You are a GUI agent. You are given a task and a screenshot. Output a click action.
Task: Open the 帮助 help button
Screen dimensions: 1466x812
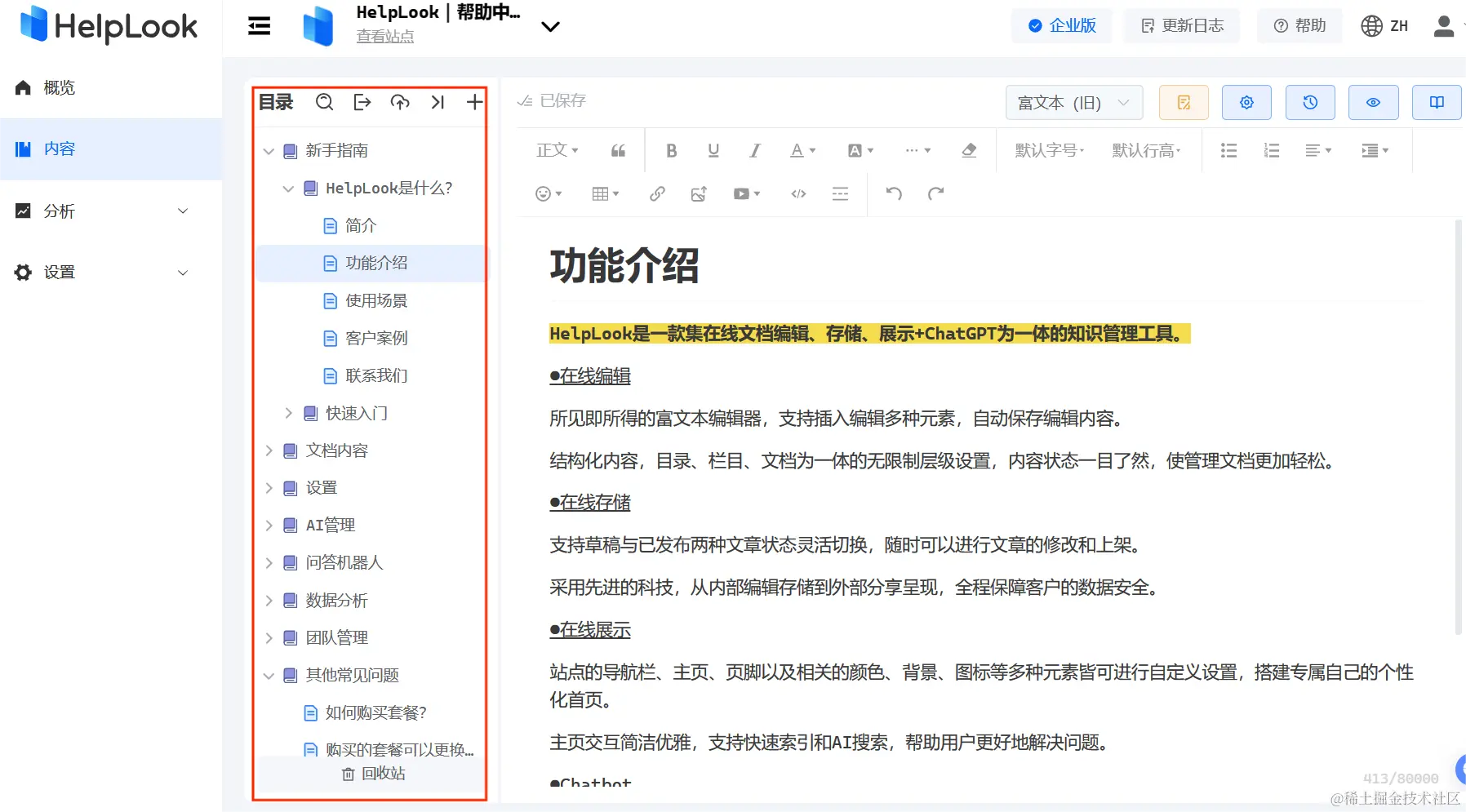[x=1299, y=26]
